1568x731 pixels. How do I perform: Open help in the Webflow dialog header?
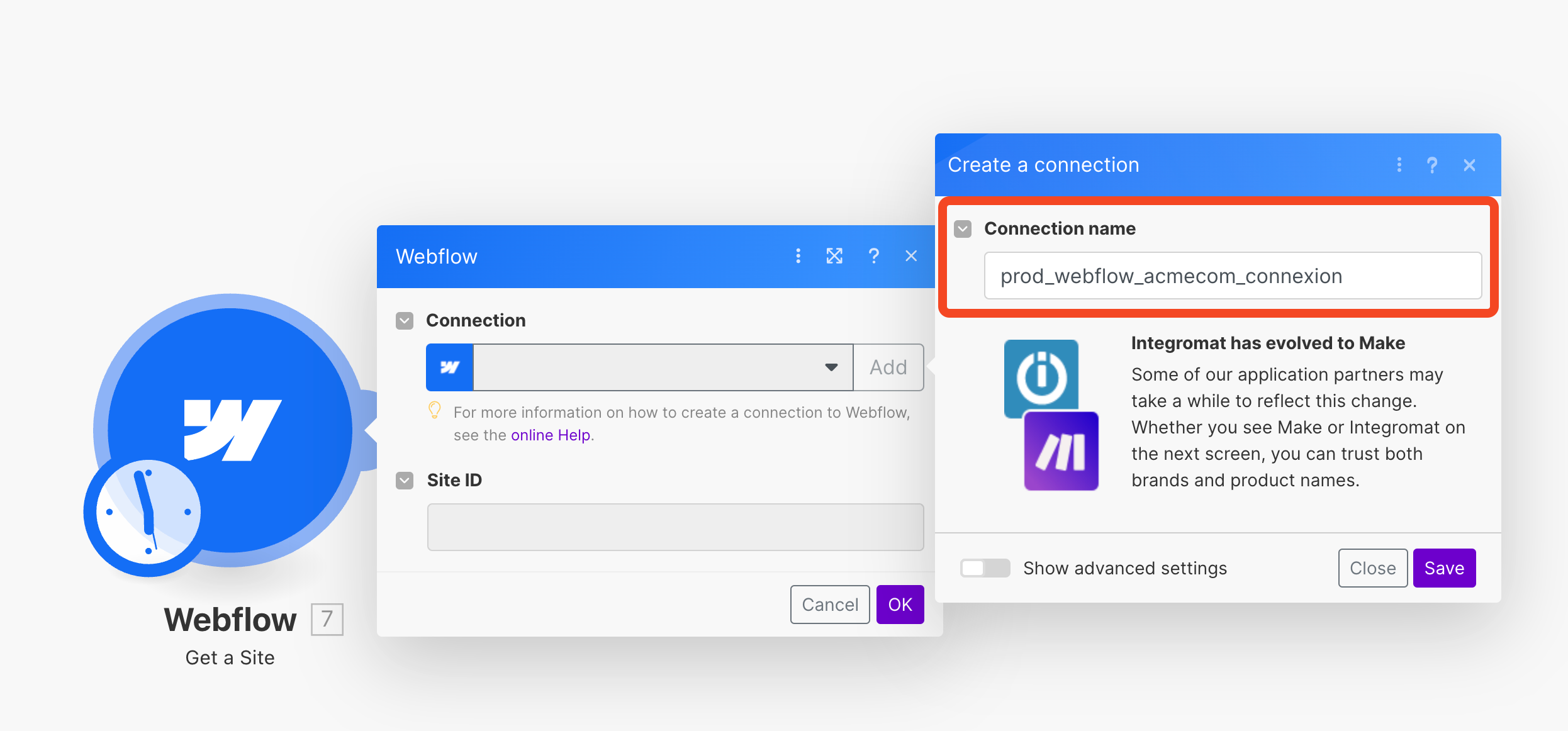(x=873, y=256)
